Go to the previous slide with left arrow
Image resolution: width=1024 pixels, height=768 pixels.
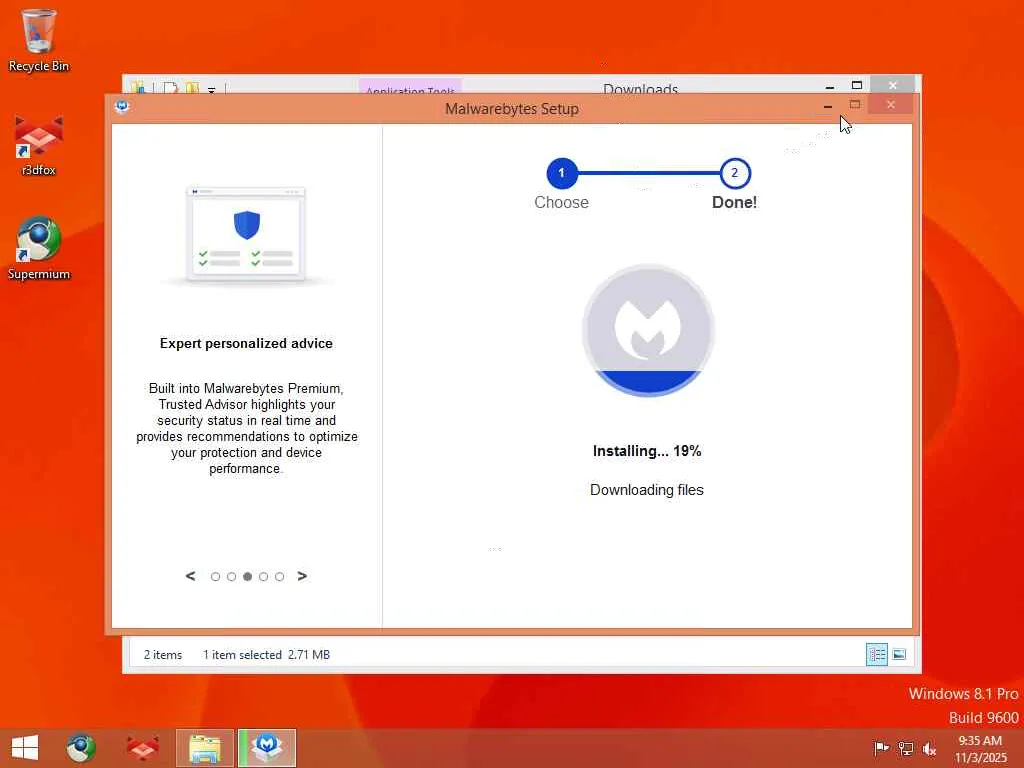190,576
